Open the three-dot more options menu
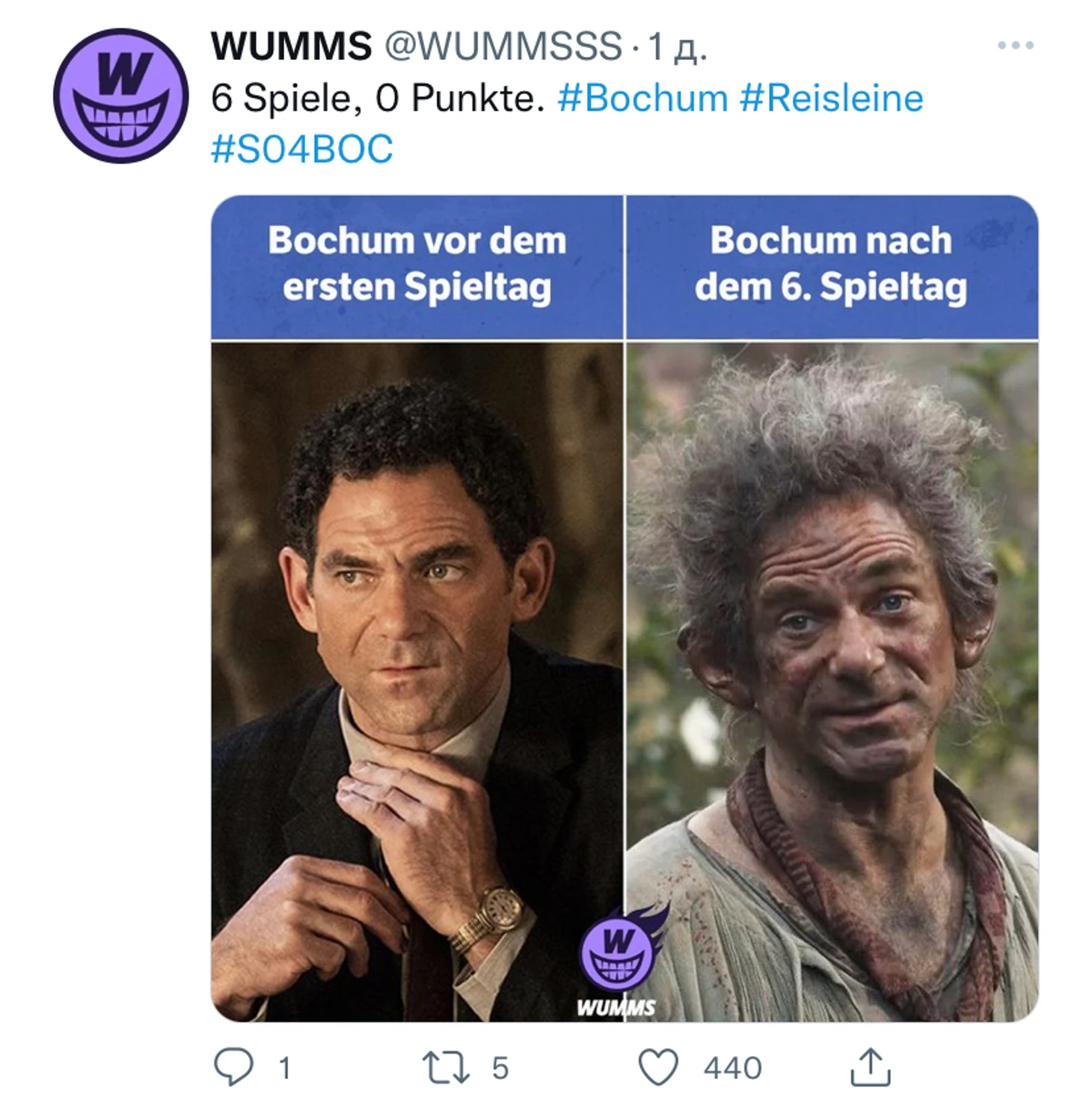The image size is (1092, 1117). click(1015, 46)
